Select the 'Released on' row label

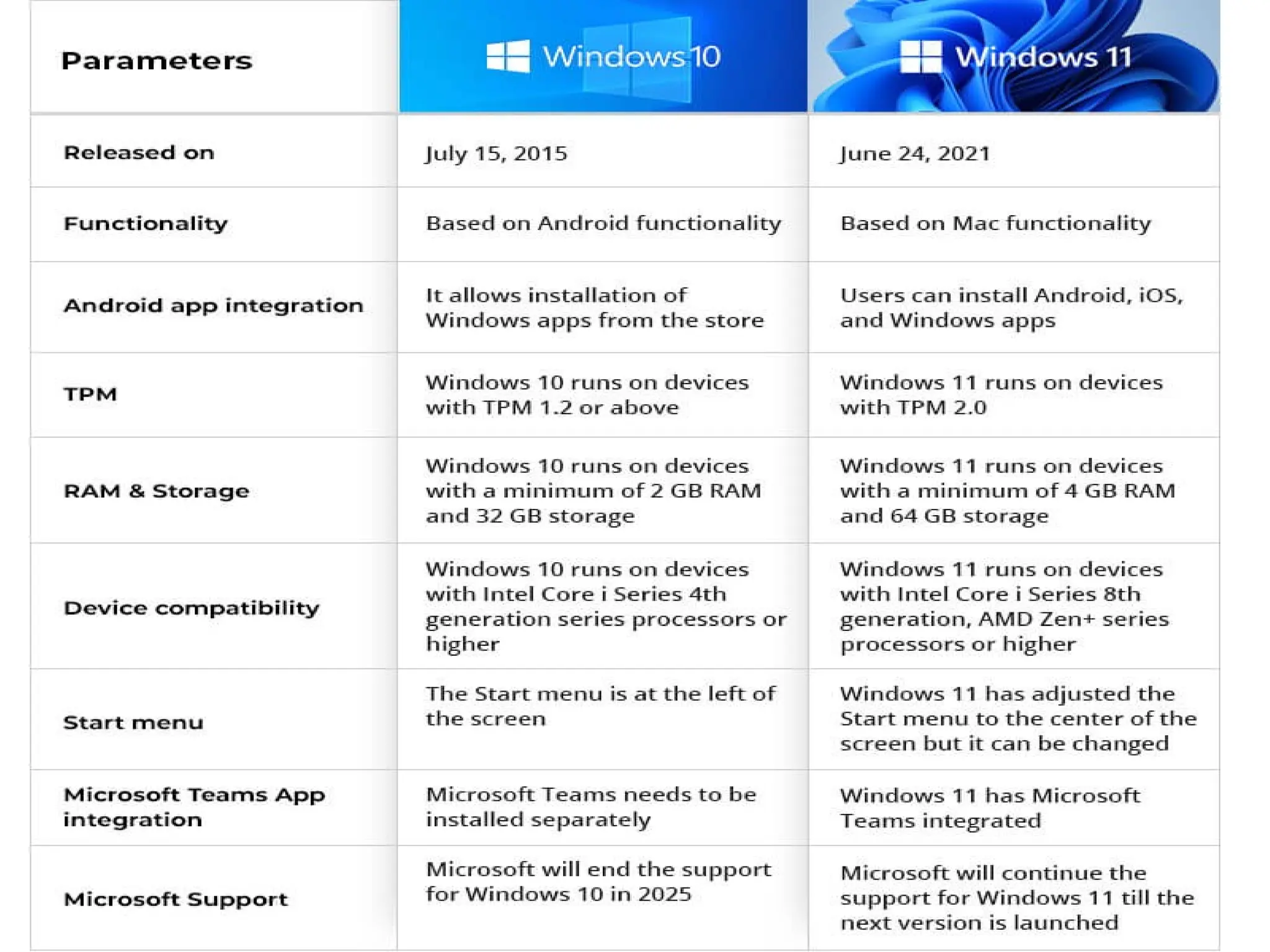point(139,152)
